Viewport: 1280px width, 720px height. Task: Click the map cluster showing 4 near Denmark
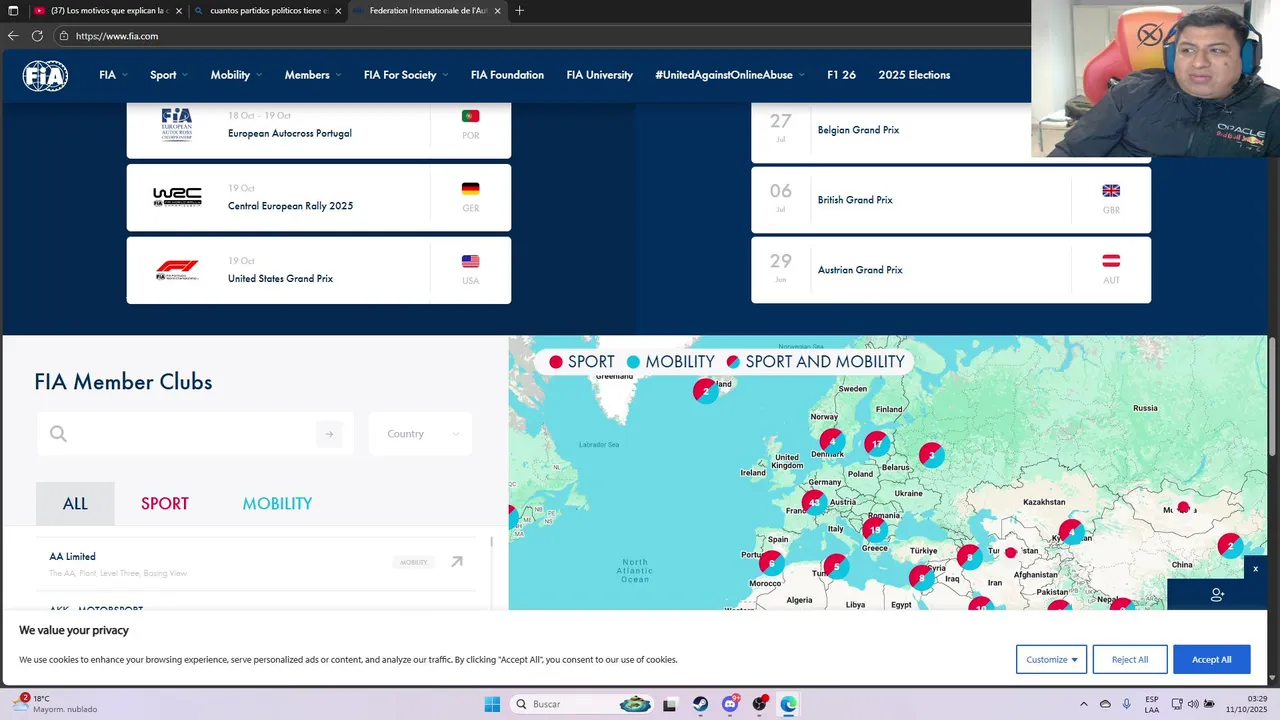(x=832, y=441)
